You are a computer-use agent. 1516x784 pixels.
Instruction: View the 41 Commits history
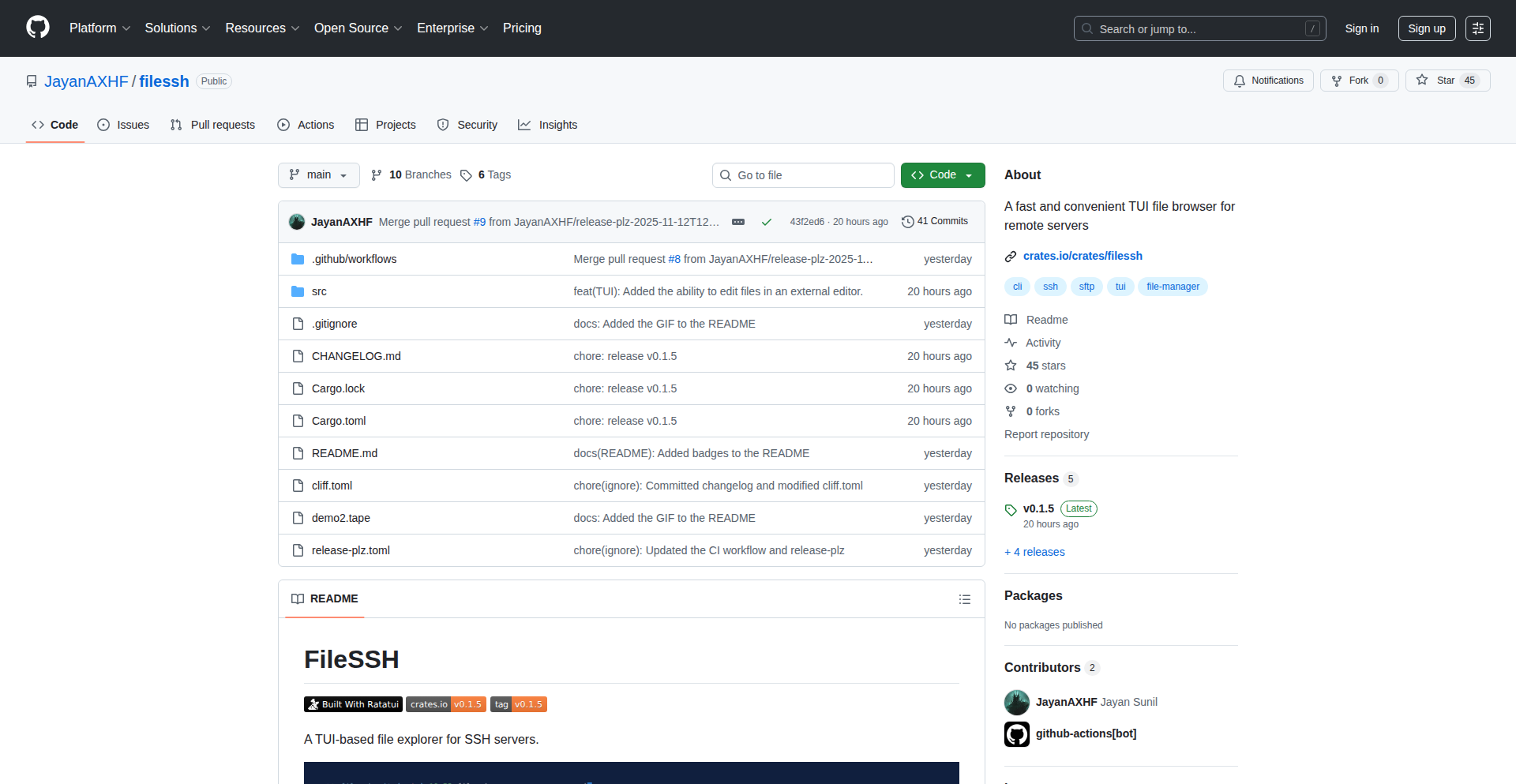click(x=935, y=222)
